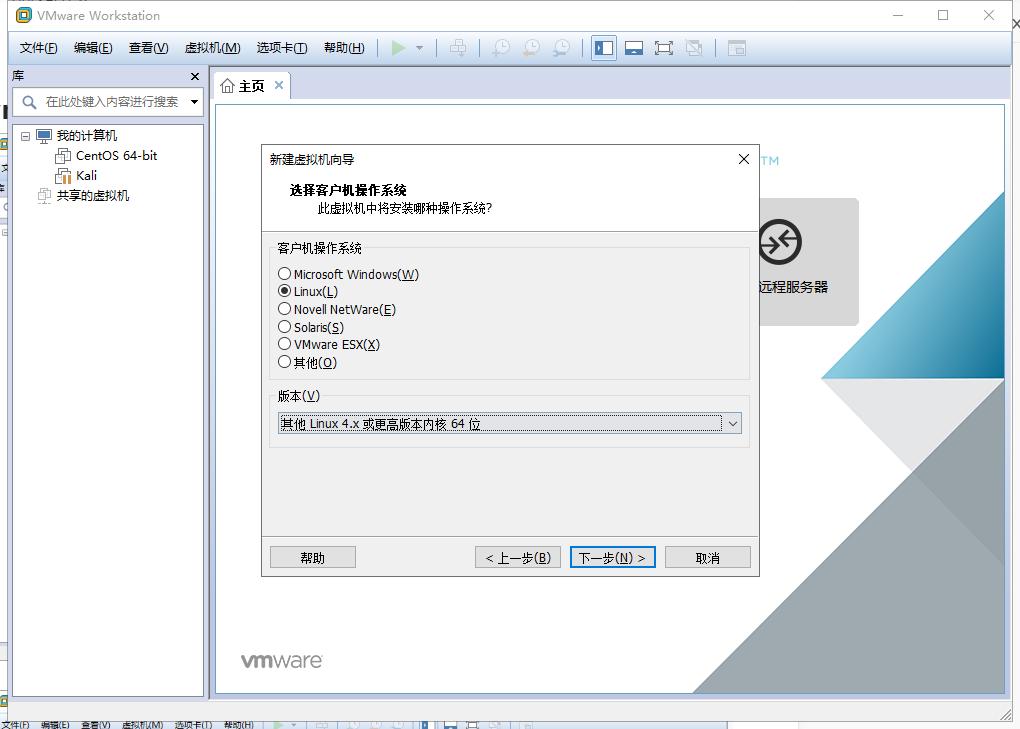This screenshot has height=729, width=1020.
Task: Click the search magnifier icon in library
Action: point(29,102)
